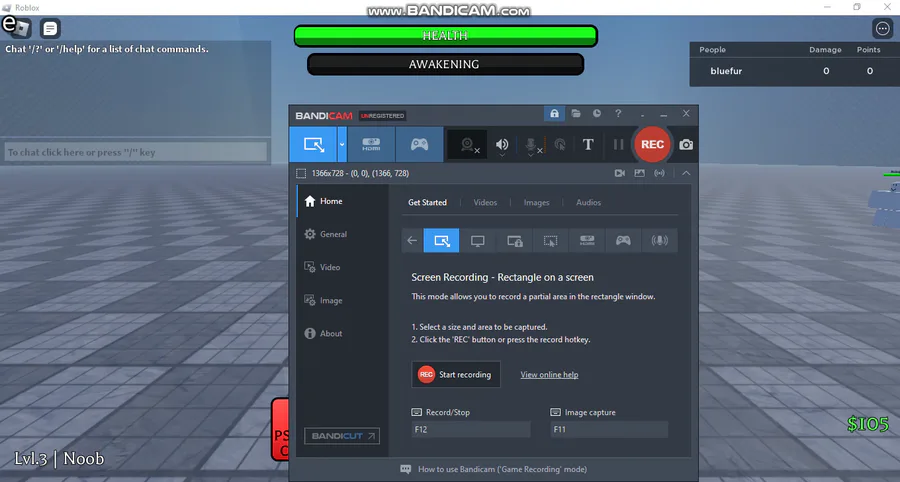Click the lock icon in Bandicam title bar
The width and height of the screenshot is (900, 482).
pos(554,114)
